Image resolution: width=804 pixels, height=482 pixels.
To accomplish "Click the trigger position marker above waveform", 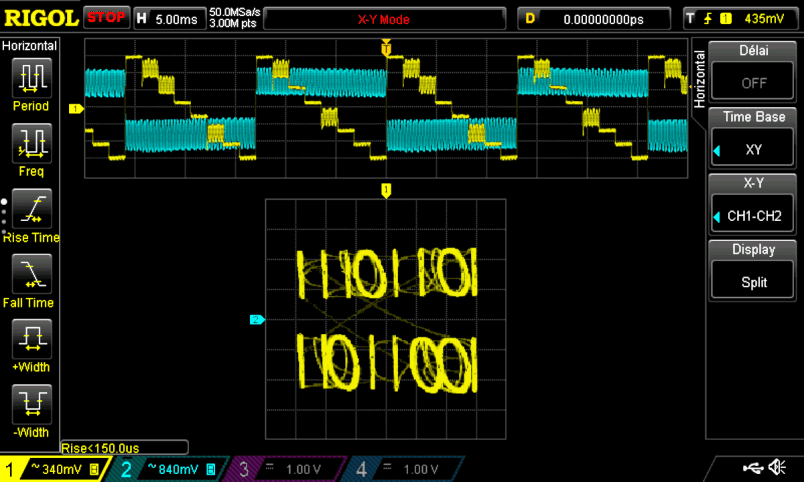I will (386, 47).
